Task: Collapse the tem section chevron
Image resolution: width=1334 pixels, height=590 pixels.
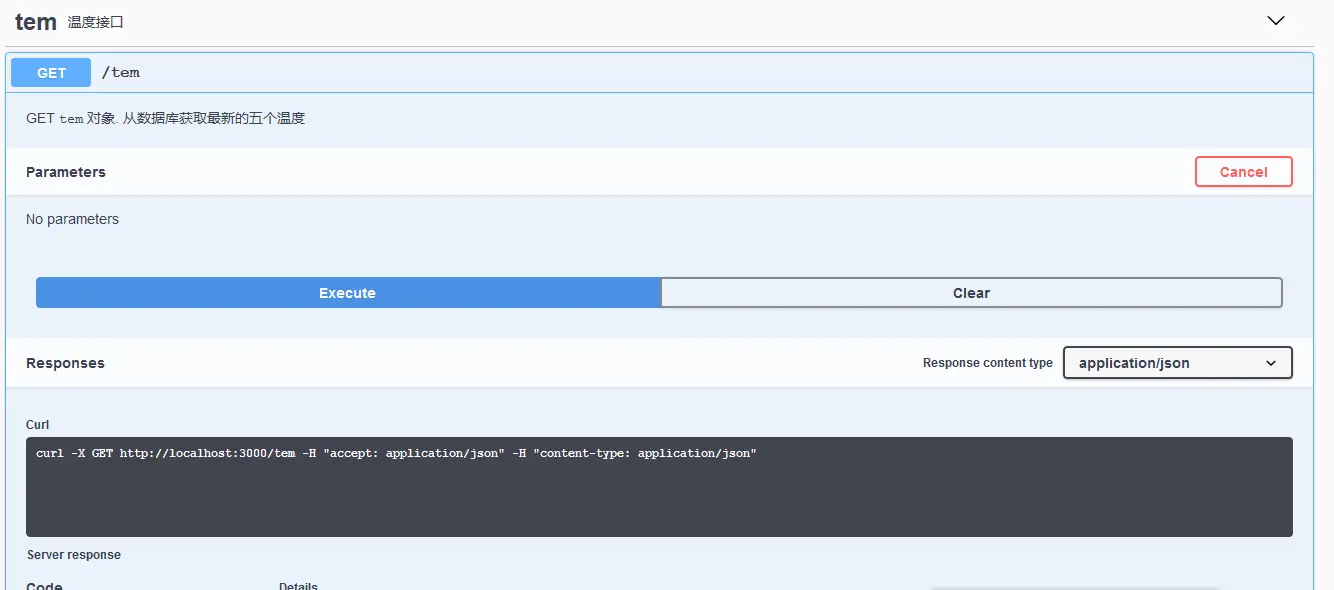Action: [x=1275, y=20]
